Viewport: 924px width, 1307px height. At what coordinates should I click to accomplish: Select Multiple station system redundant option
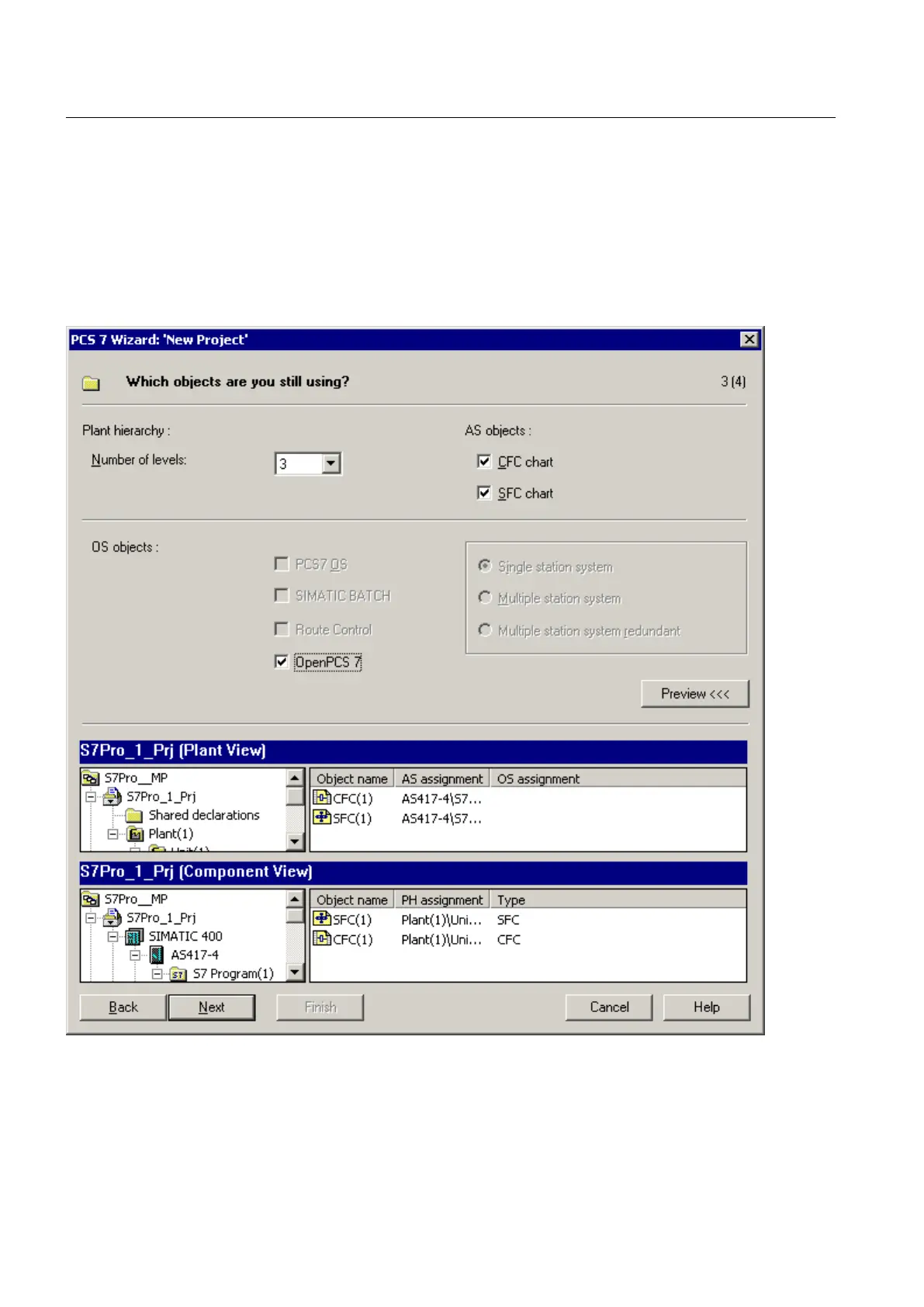point(485,629)
